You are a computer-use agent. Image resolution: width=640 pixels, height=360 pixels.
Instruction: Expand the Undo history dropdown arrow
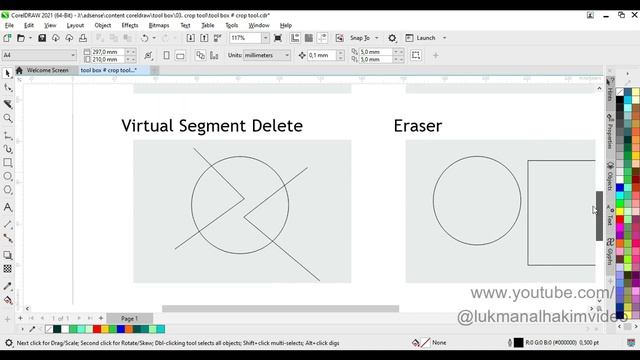[154, 38]
